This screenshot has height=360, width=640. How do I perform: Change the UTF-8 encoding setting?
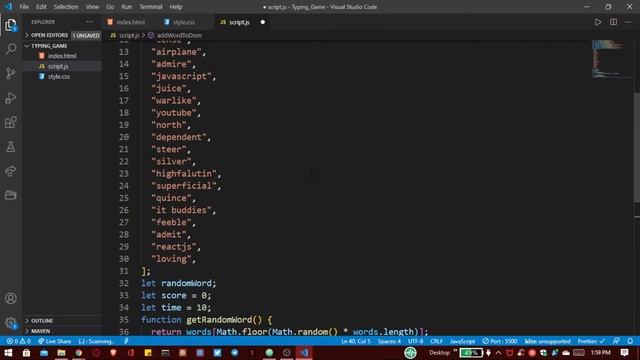[416, 341]
